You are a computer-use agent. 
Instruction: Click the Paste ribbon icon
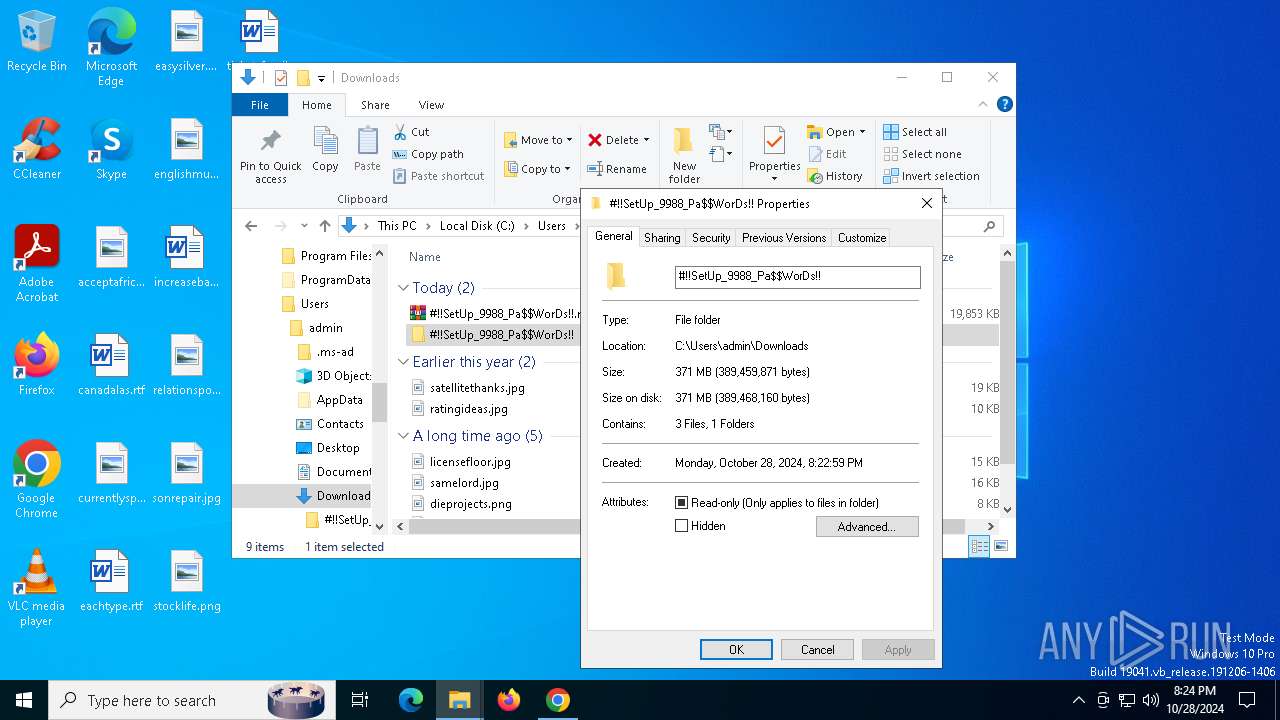367,149
